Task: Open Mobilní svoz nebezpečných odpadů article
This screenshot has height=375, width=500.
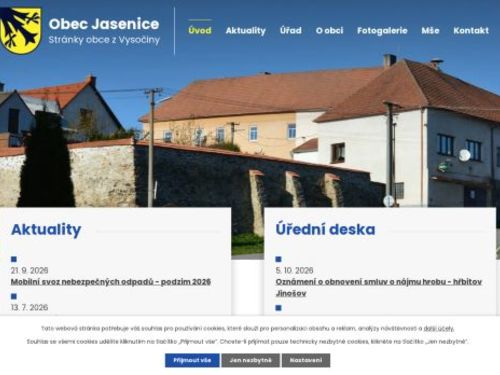Action: pos(111,282)
